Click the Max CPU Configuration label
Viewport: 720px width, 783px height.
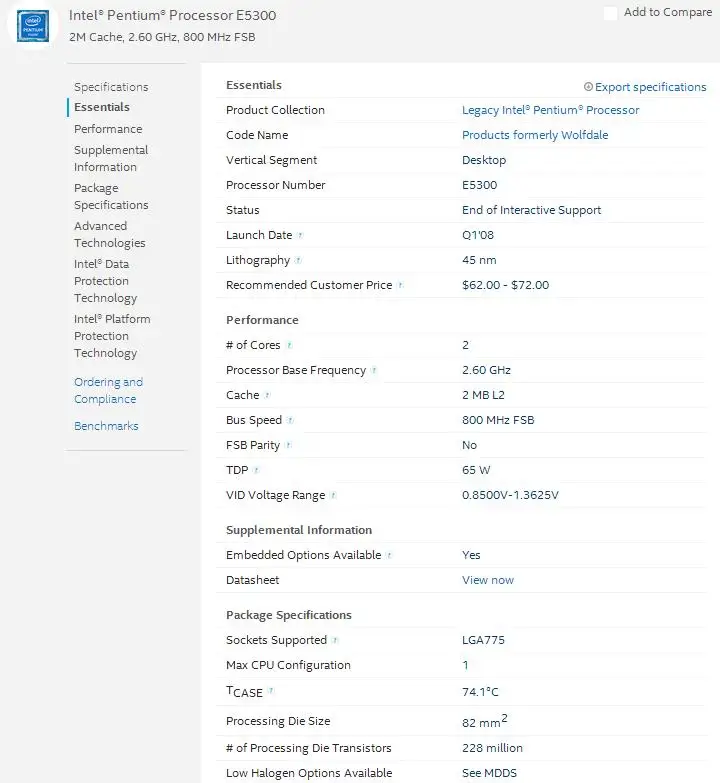[x=288, y=665]
